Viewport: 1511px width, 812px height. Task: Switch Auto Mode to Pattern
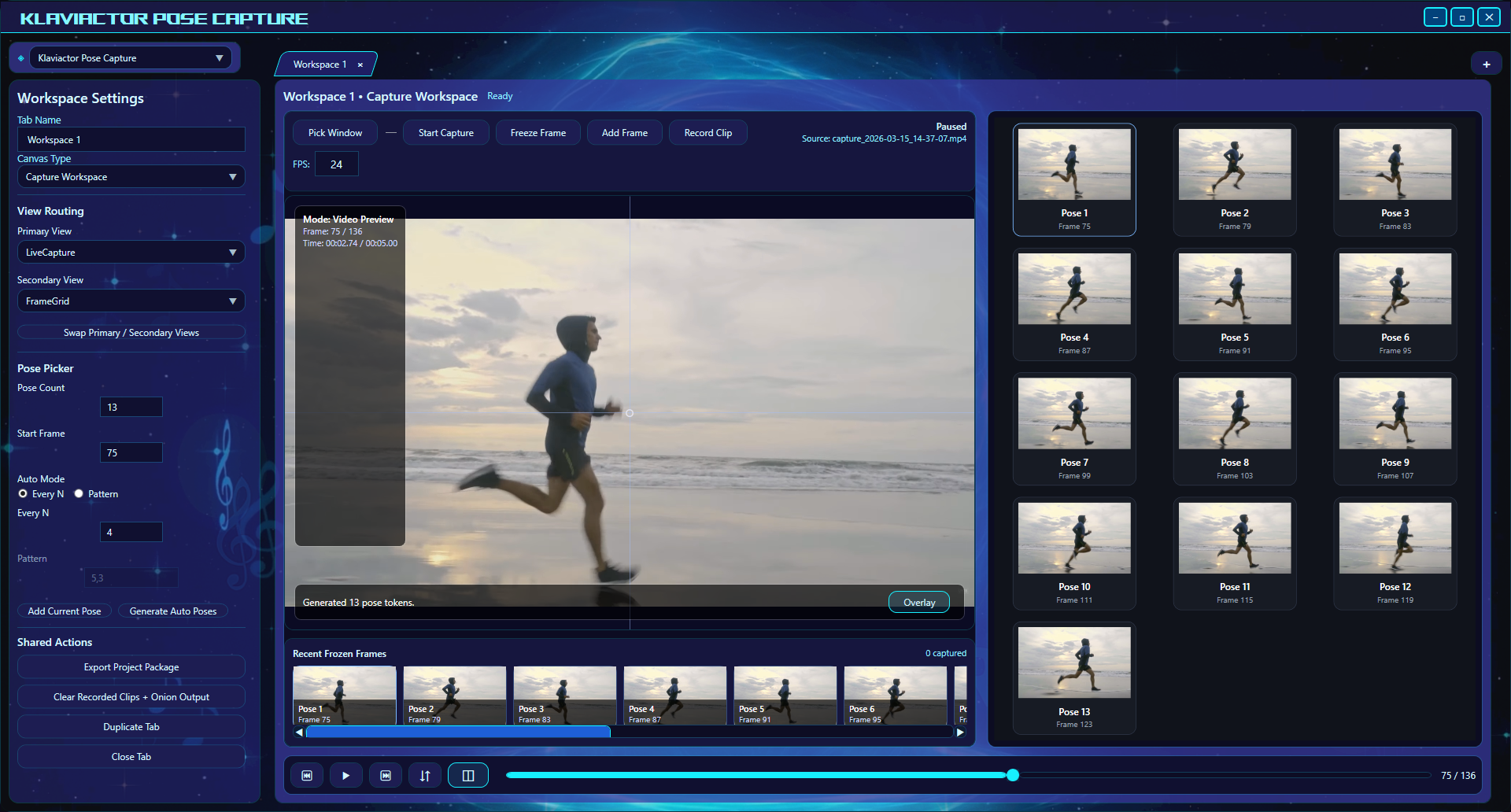(x=79, y=493)
